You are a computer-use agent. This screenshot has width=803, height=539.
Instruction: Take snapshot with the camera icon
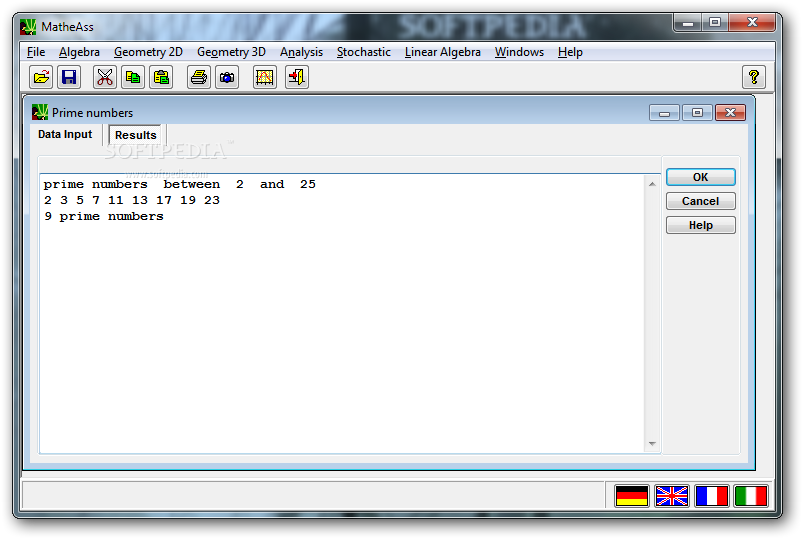click(x=227, y=77)
